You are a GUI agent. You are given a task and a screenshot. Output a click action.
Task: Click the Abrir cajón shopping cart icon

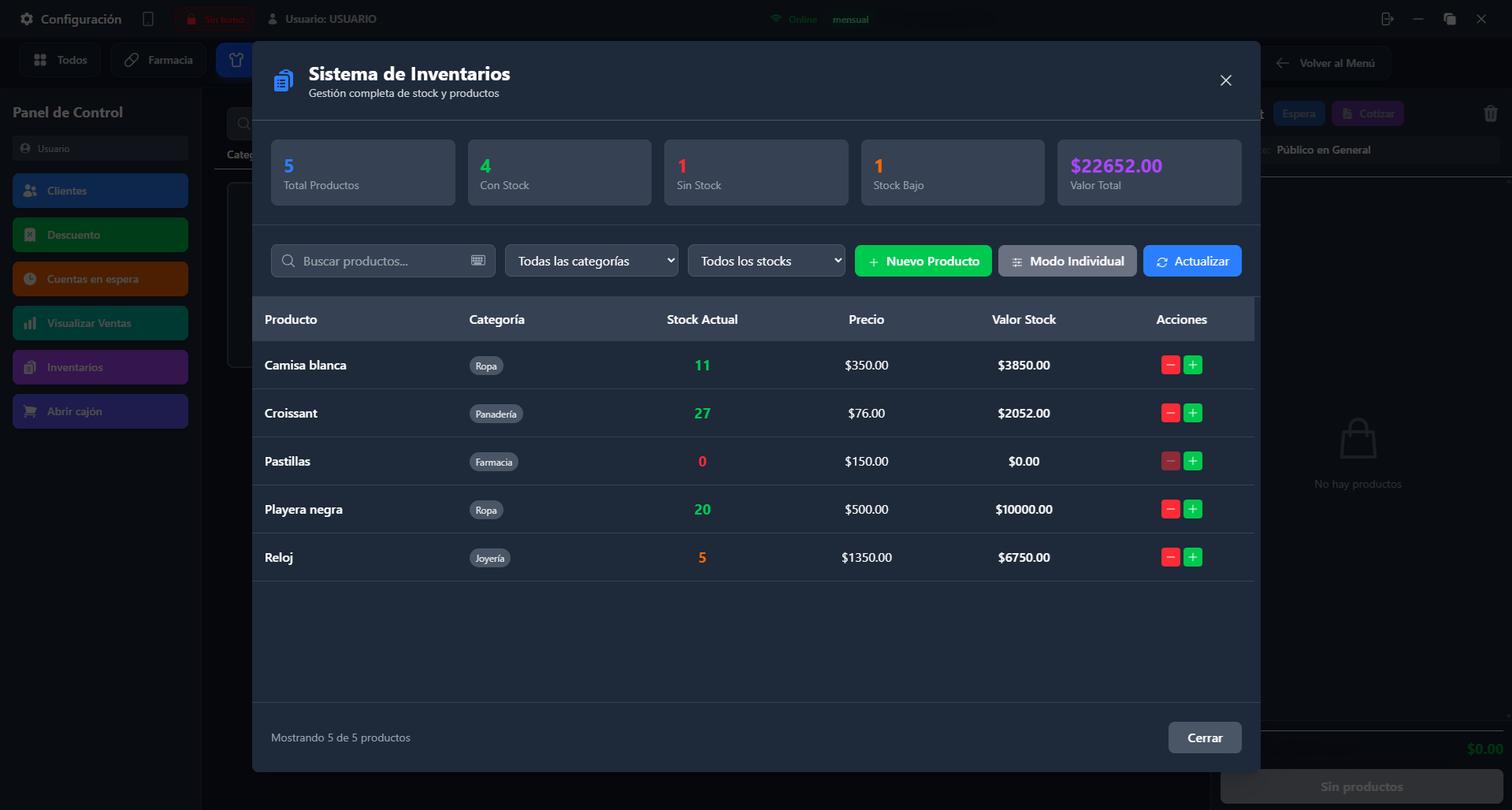coord(29,411)
